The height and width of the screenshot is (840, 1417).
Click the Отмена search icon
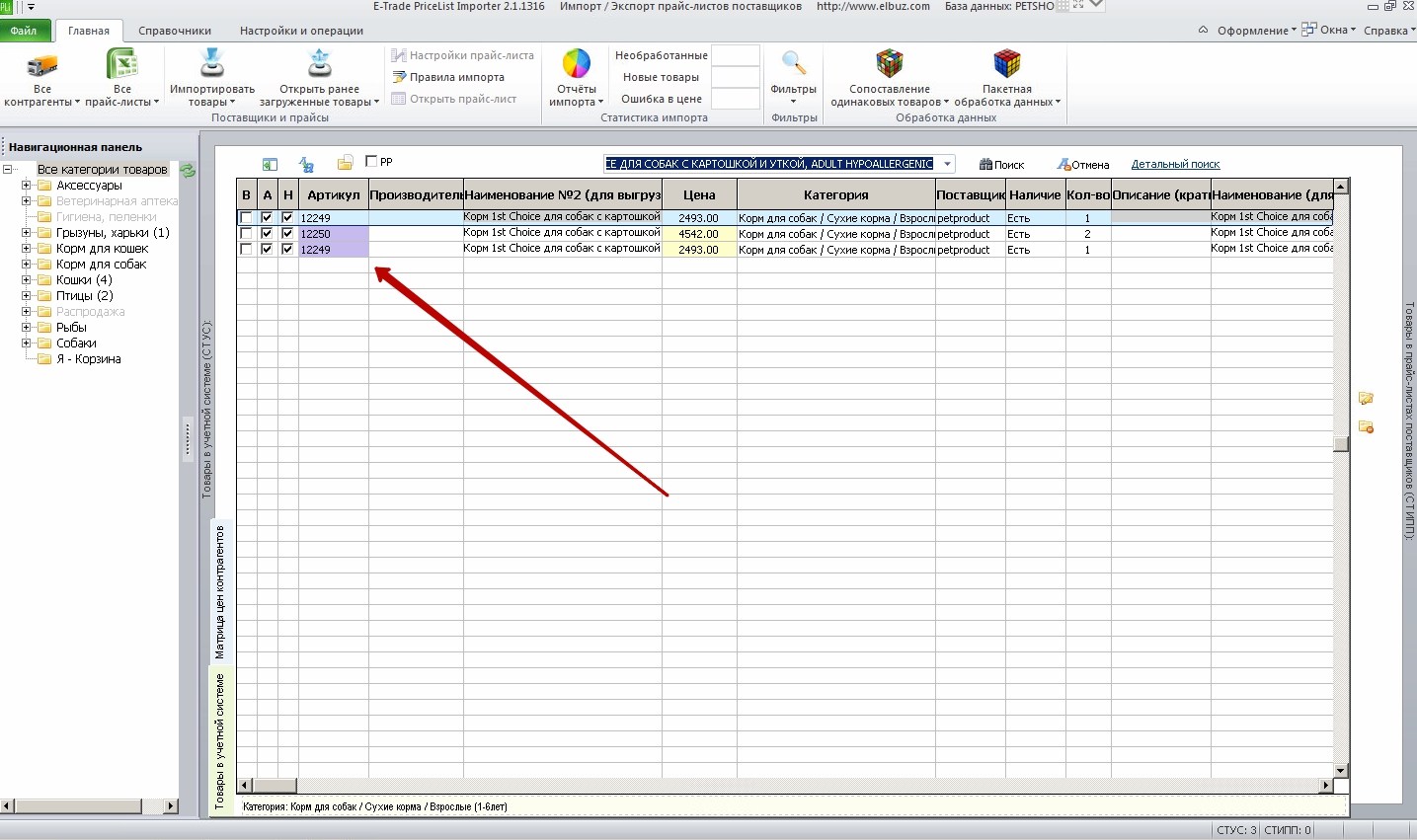[x=1063, y=165]
